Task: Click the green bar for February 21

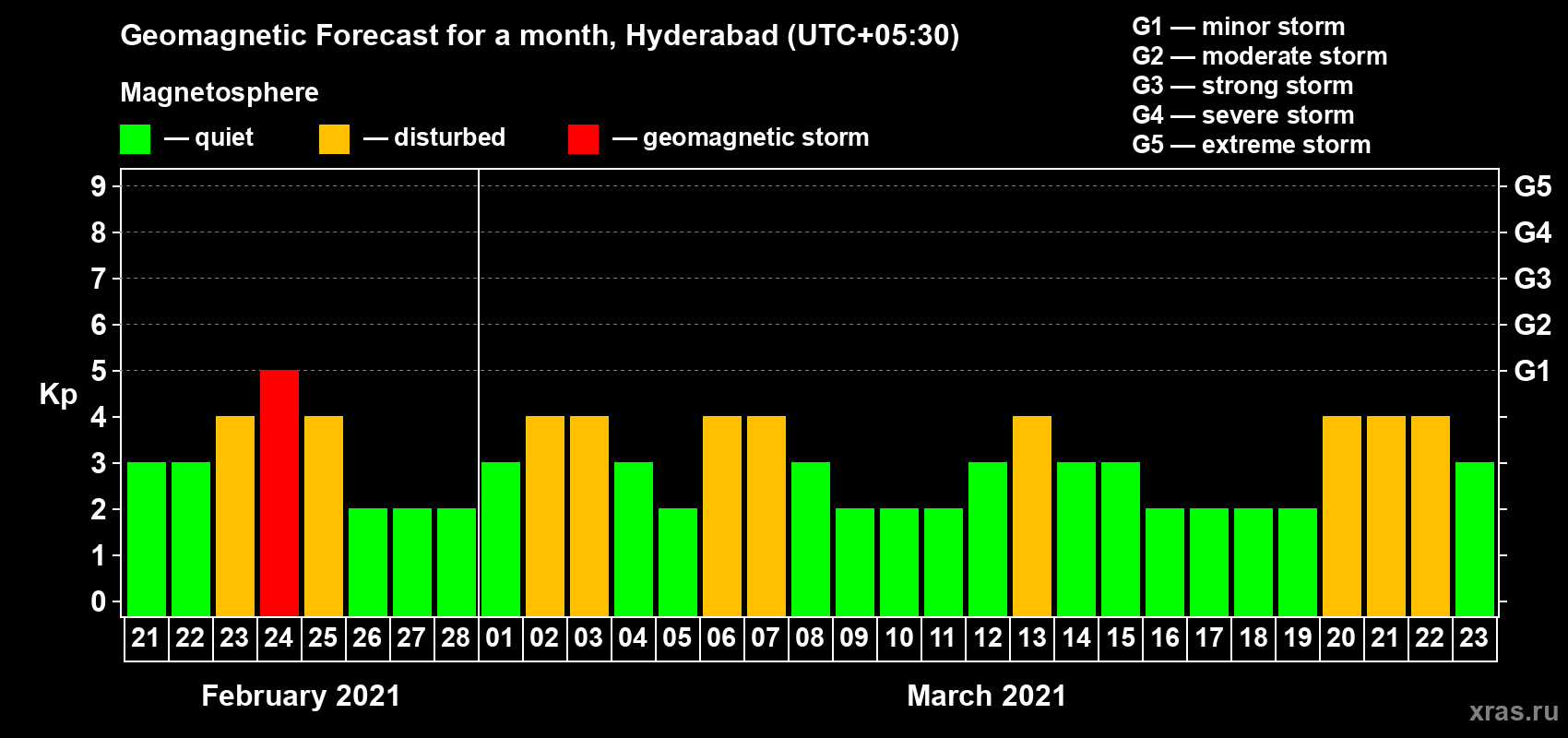Action: (x=147, y=540)
